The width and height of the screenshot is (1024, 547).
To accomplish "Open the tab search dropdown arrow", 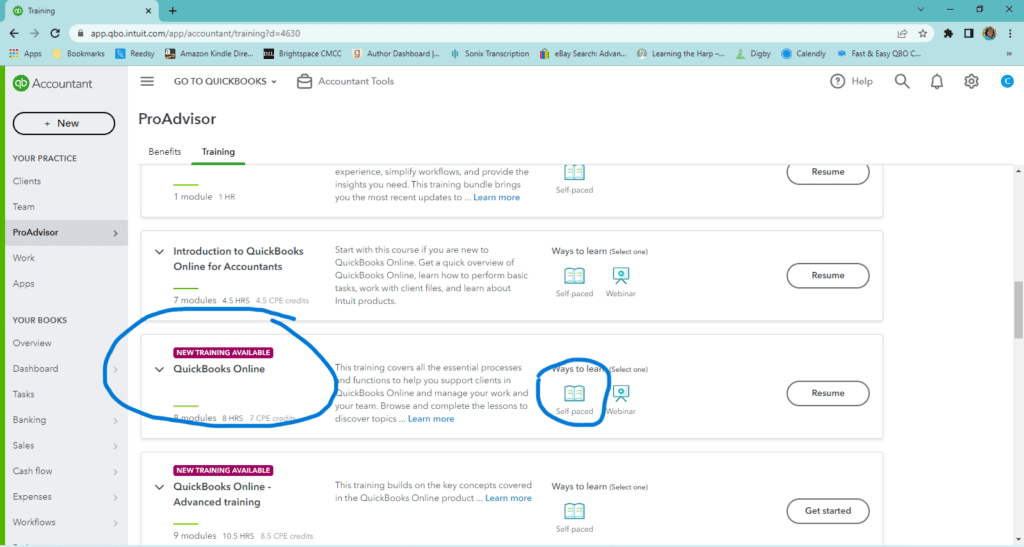I will click(921, 10).
